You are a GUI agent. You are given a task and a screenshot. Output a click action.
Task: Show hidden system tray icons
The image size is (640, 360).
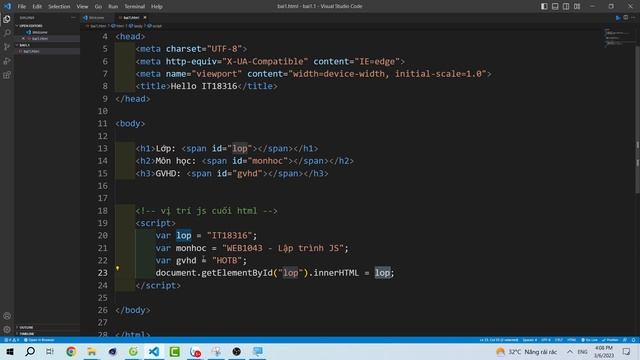(x=570, y=351)
